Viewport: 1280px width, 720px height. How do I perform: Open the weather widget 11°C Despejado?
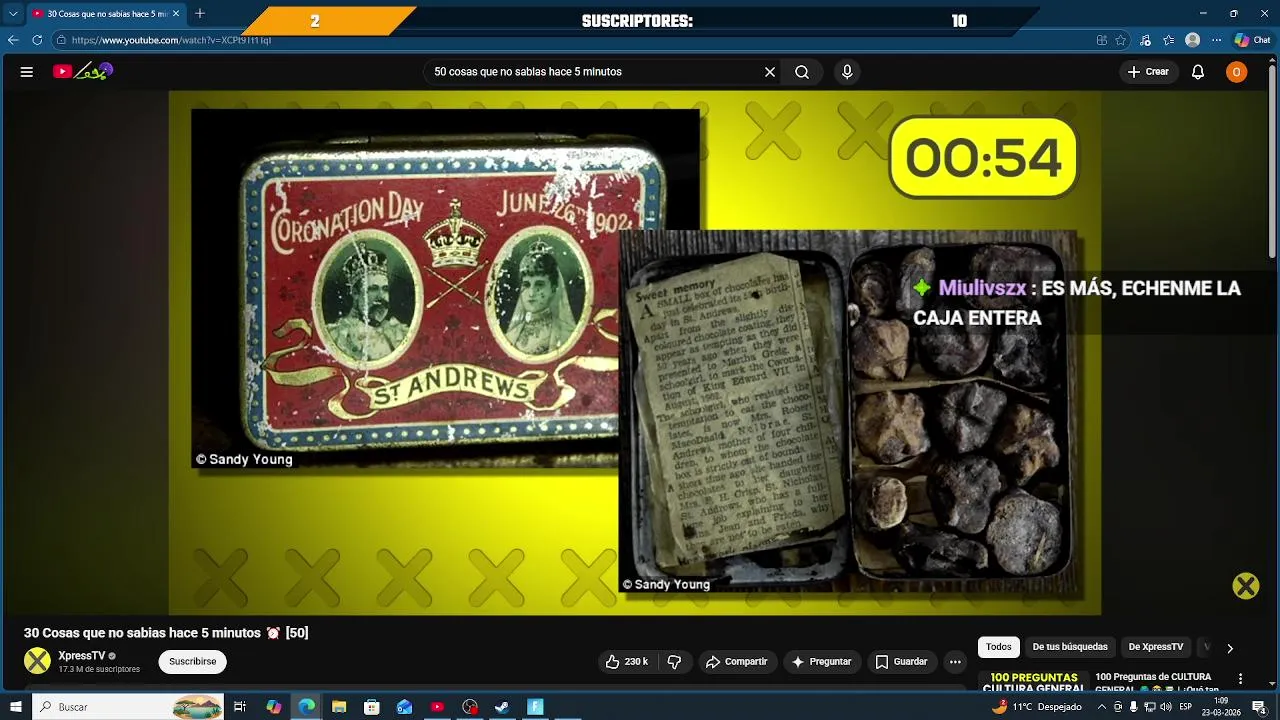tap(1037, 707)
